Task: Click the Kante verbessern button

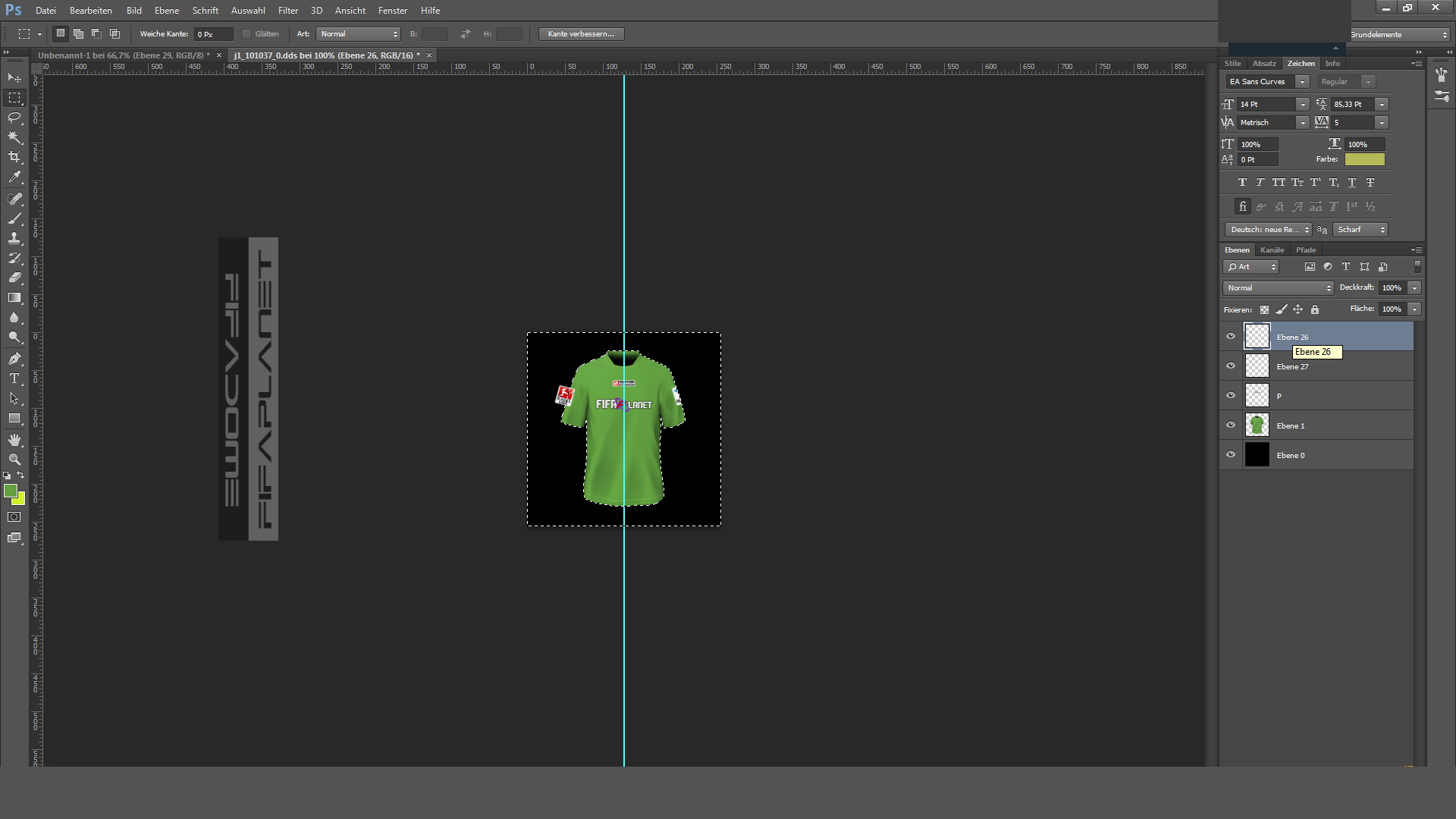Action: point(581,34)
